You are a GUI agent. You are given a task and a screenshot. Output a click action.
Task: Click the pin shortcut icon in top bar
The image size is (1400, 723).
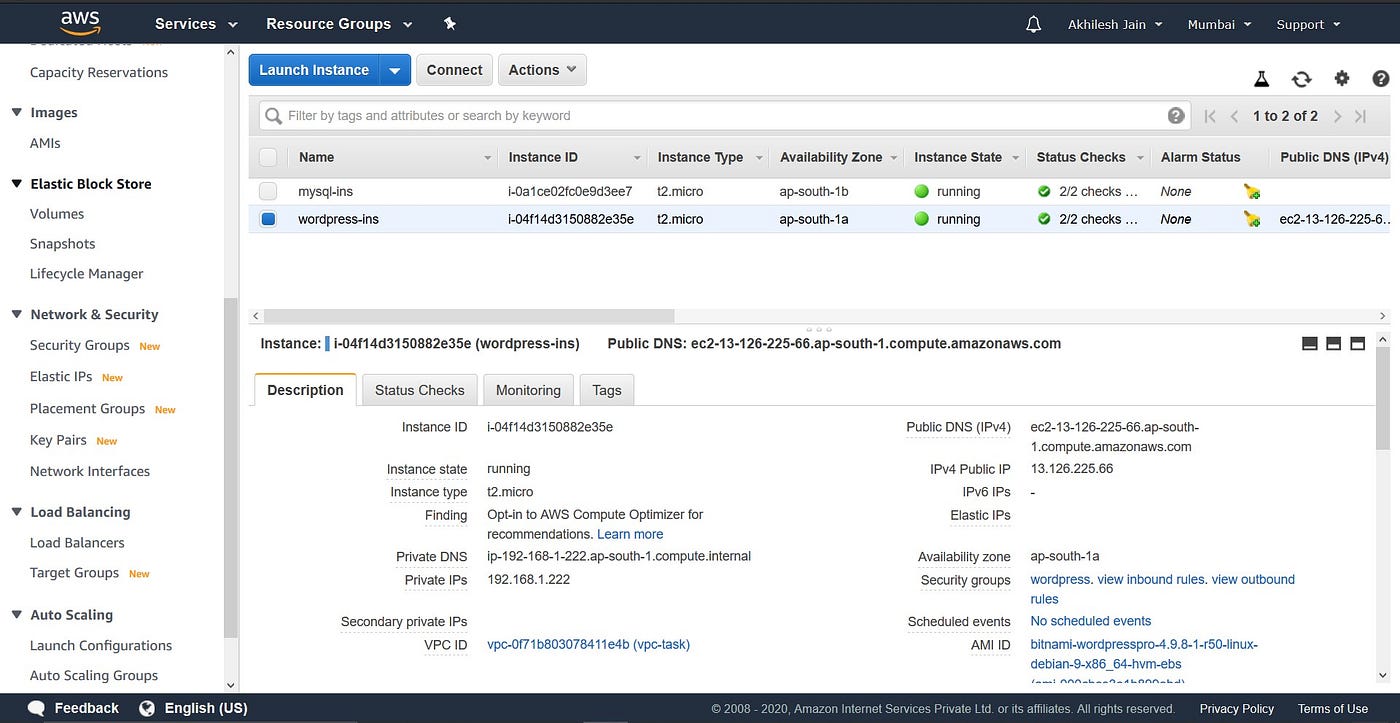pos(450,24)
